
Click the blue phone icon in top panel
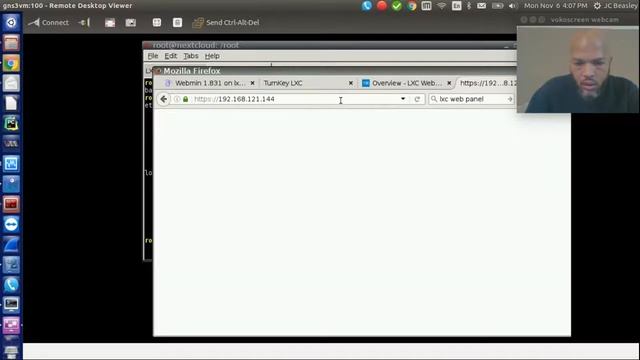367,6
